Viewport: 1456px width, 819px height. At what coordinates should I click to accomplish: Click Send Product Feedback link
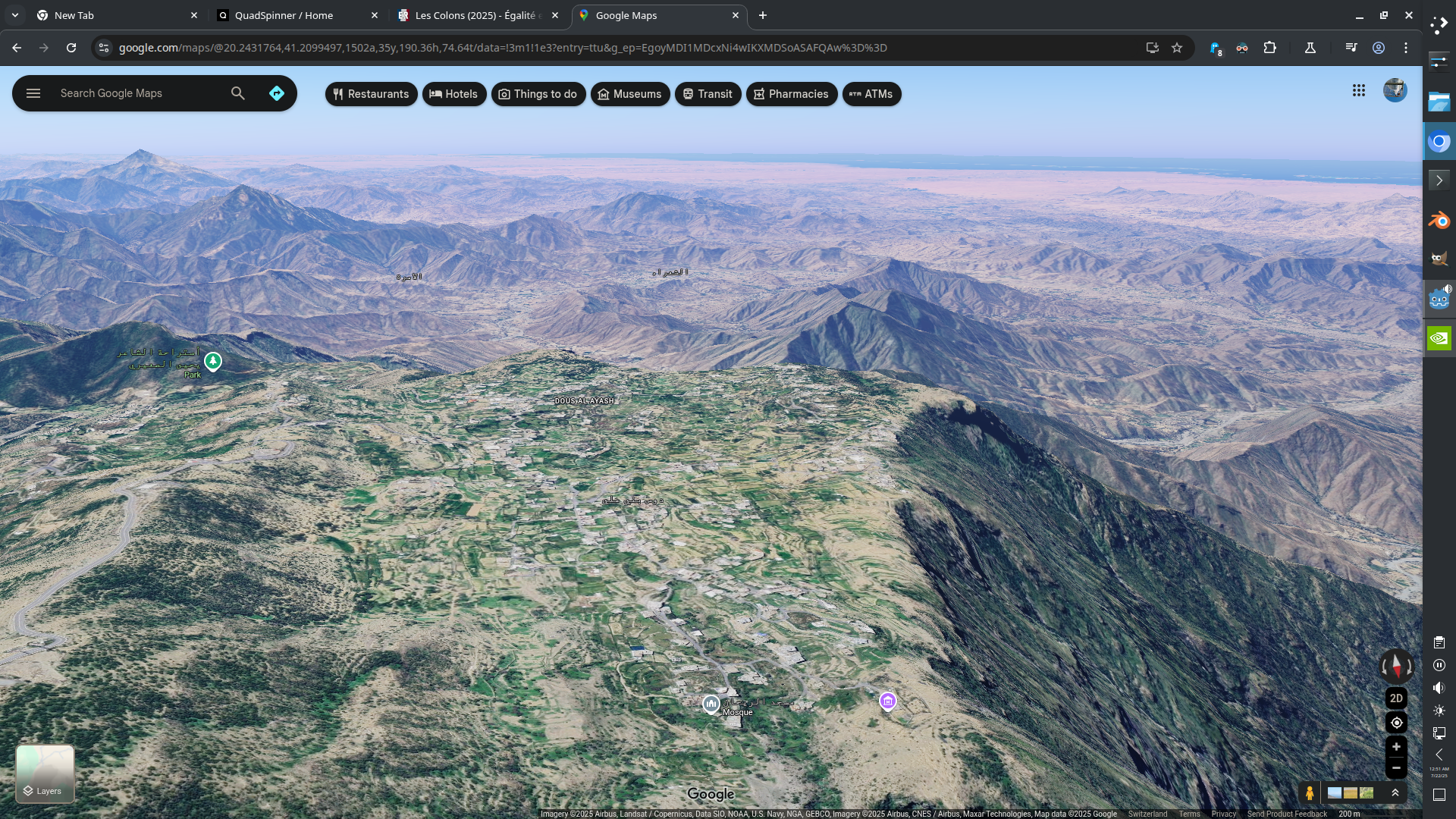(1287, 814)
